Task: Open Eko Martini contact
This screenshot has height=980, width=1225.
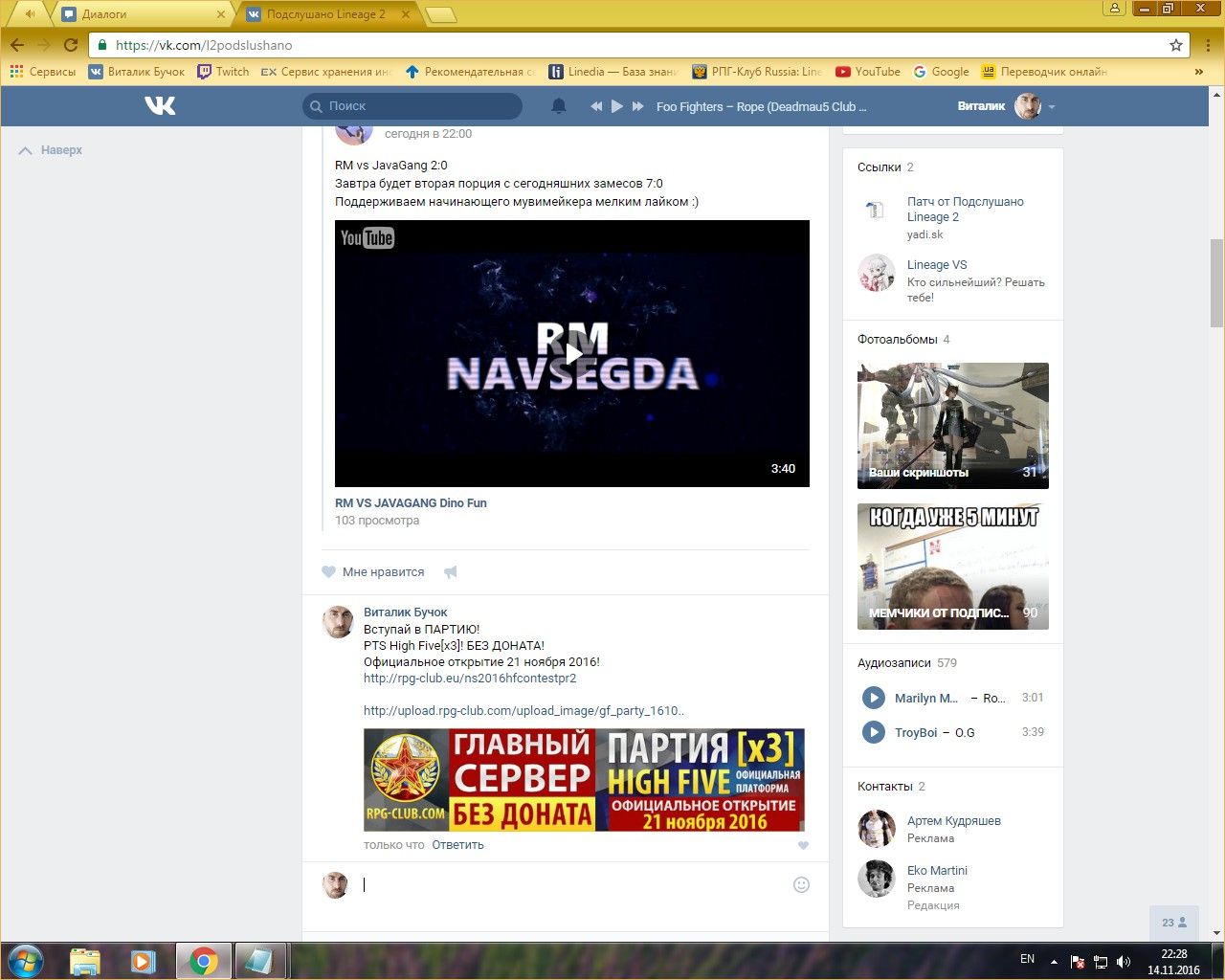Action: point(937,870)
